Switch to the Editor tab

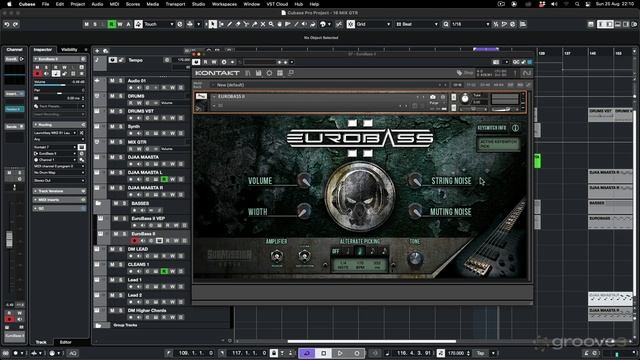[65, 342]
